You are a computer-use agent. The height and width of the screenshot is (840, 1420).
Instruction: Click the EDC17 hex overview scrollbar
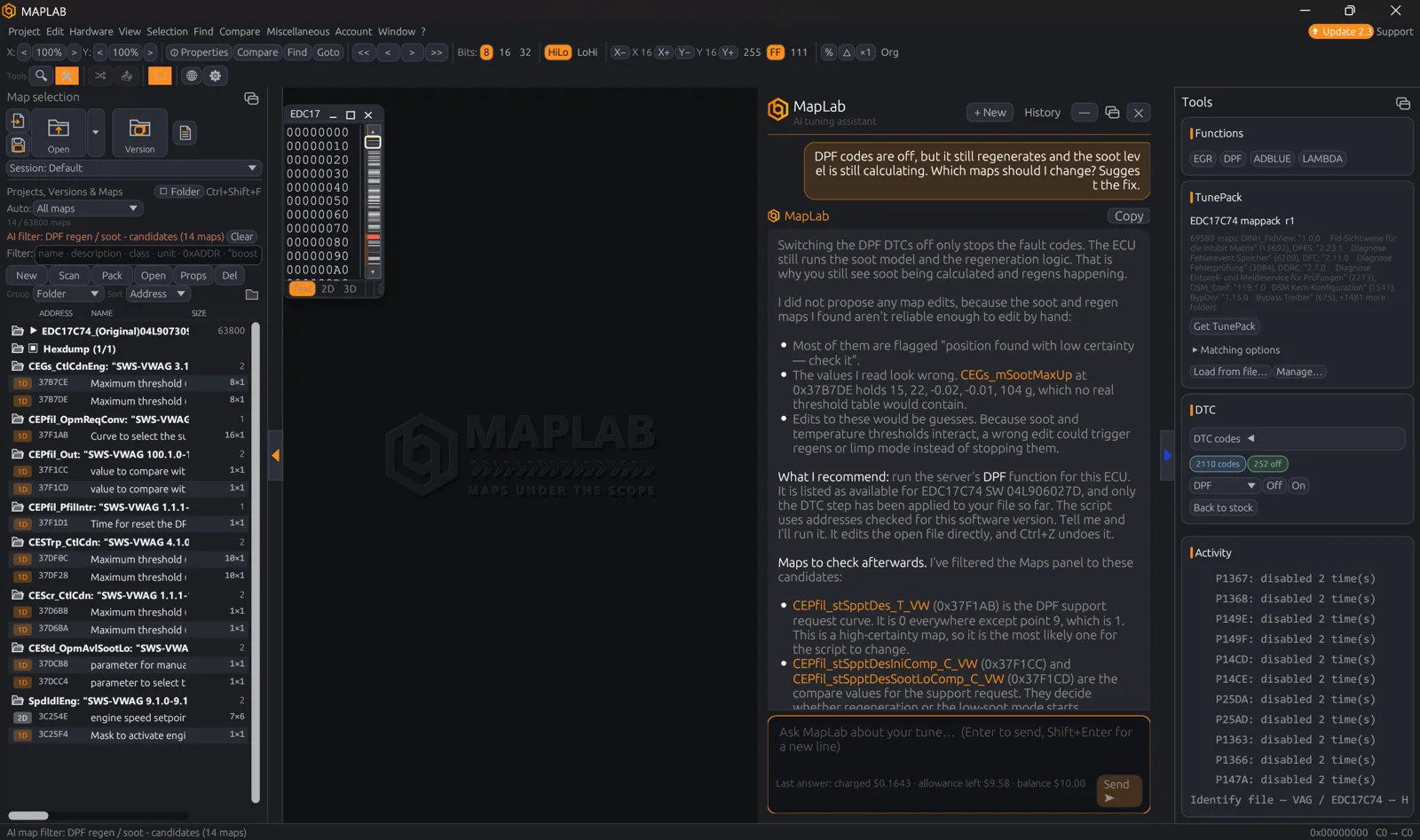click(x=373, y=201)
